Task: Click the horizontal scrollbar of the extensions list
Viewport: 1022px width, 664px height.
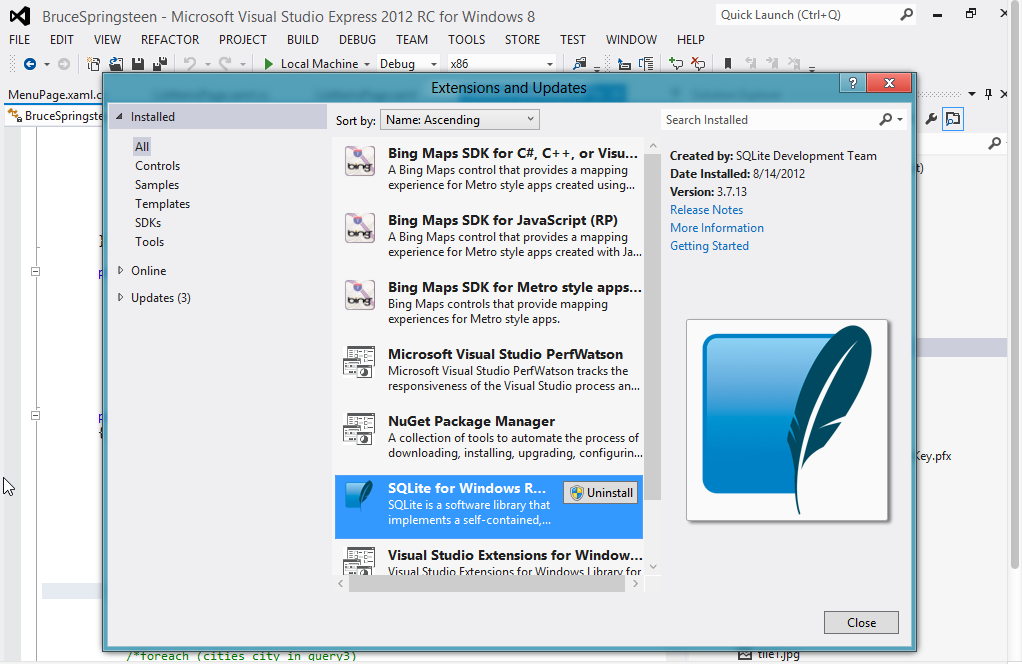Action: pyautogui.click(x=486, y=584)
